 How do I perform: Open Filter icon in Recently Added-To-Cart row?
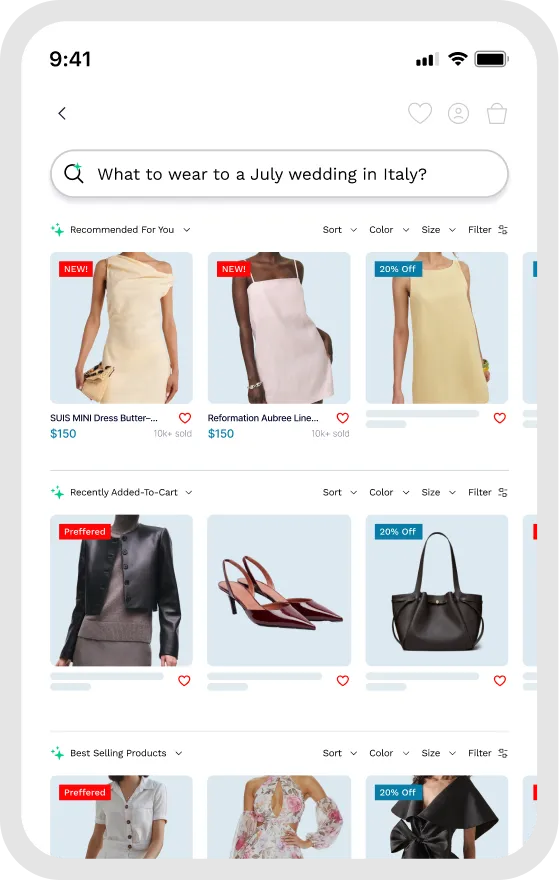(503, 492)
